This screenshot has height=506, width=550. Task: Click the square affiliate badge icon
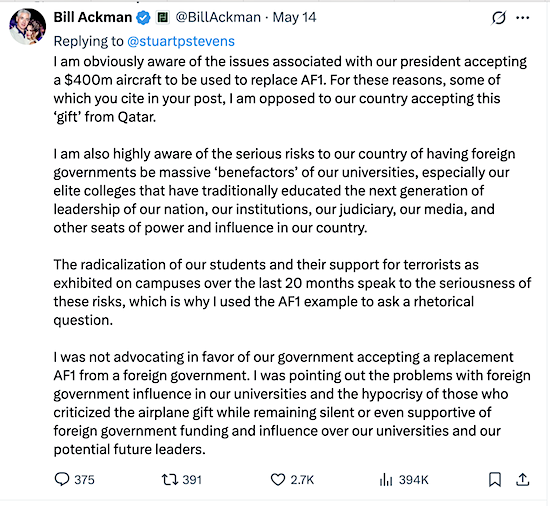tap(162, 17)
